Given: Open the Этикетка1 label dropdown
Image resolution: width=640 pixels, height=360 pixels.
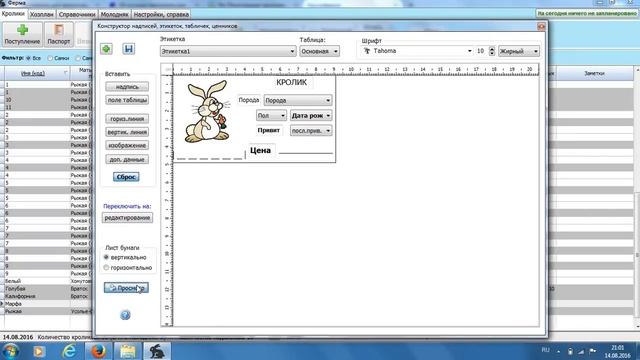Looking at the screenshot, I should tap(228, 51).
